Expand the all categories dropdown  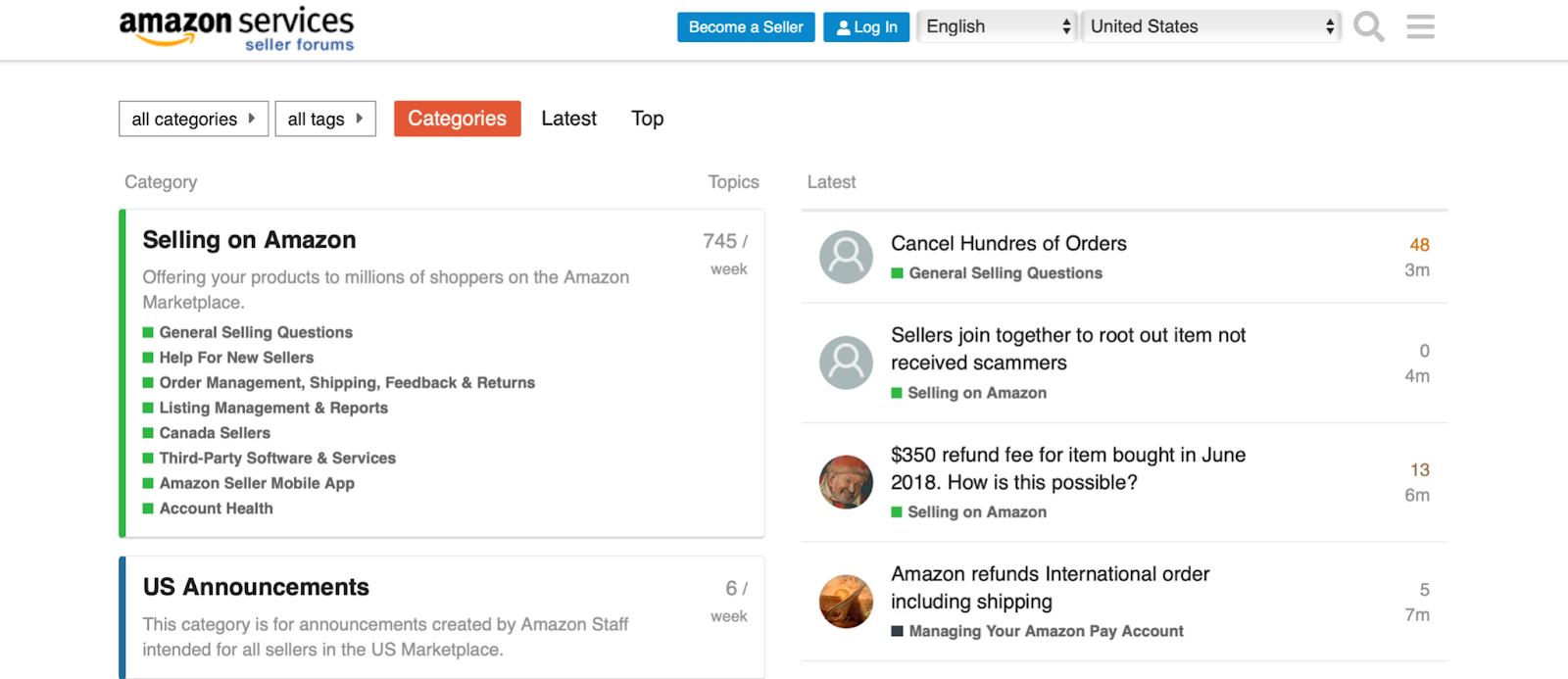click(x=193, y=119)
